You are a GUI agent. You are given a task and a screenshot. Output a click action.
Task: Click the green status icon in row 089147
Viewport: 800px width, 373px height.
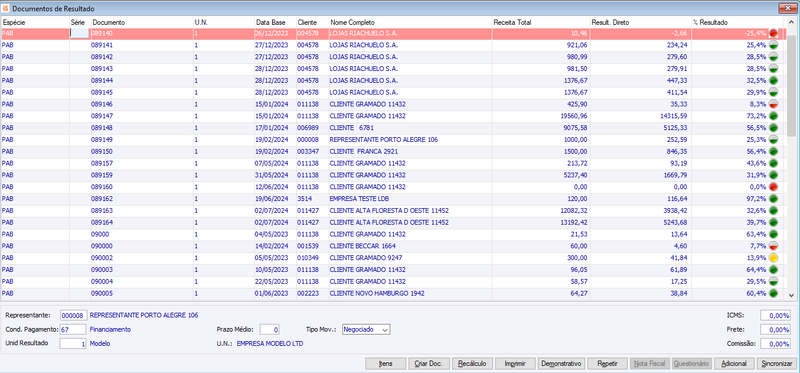[x=773, y=116]
